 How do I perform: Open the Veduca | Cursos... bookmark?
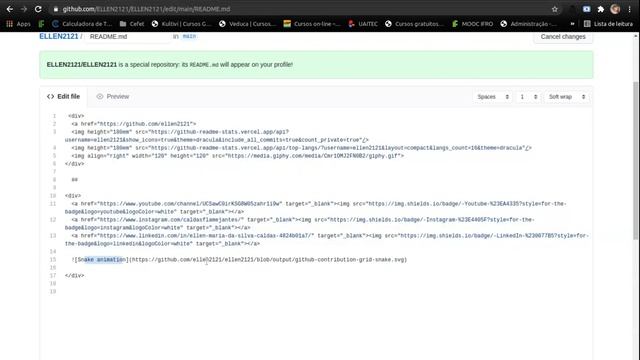click(247, 24)
